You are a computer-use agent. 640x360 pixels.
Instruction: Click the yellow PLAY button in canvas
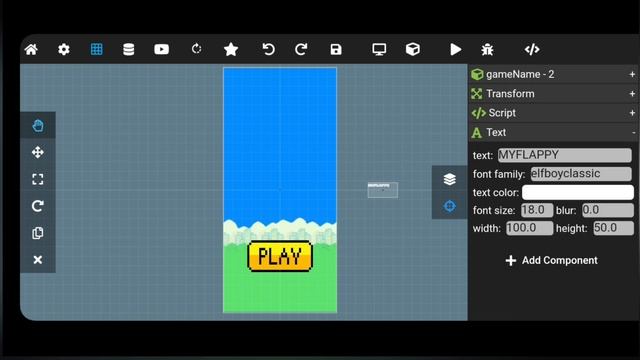coord(280,256)
